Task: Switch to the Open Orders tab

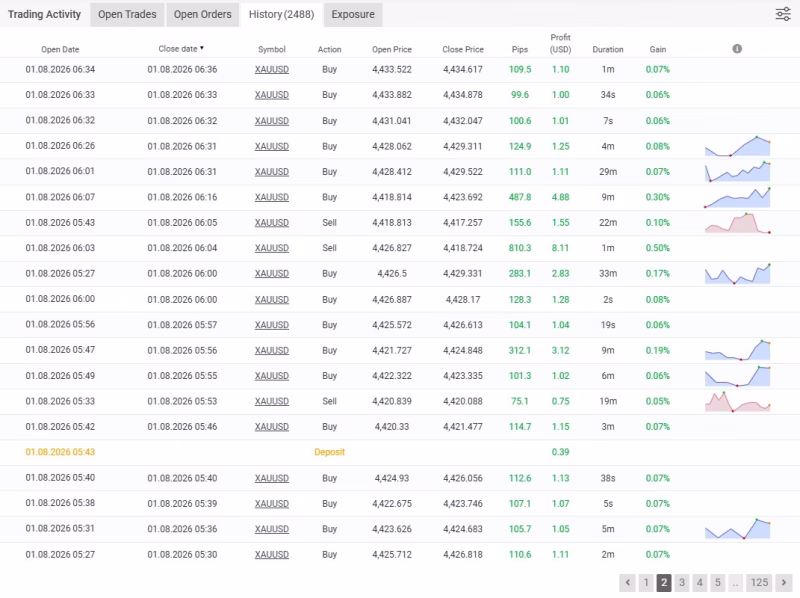Action: (x=202, y=14)
